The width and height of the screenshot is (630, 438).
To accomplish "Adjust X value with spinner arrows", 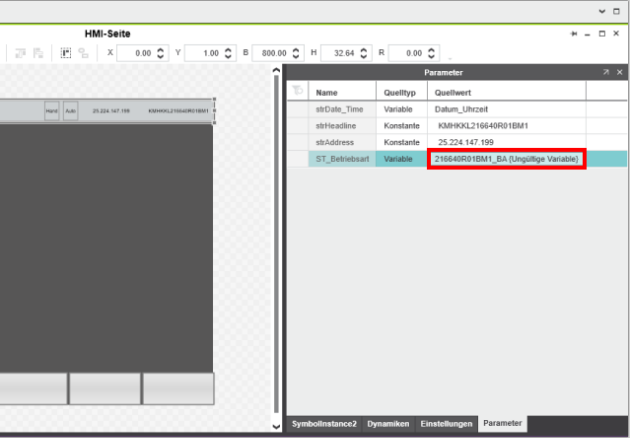I will (160, 53).
